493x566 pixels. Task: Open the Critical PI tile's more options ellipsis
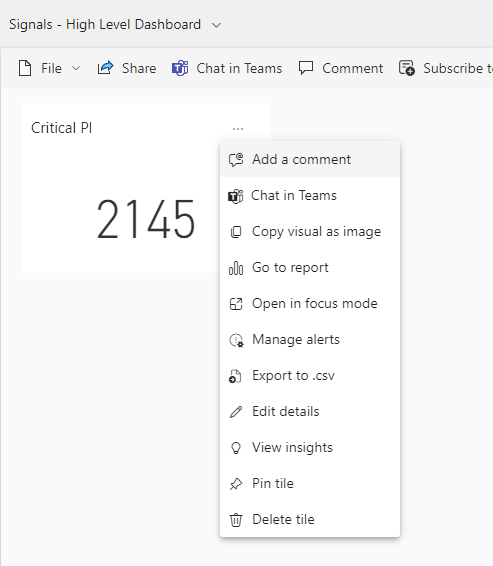tap(238, 129)
